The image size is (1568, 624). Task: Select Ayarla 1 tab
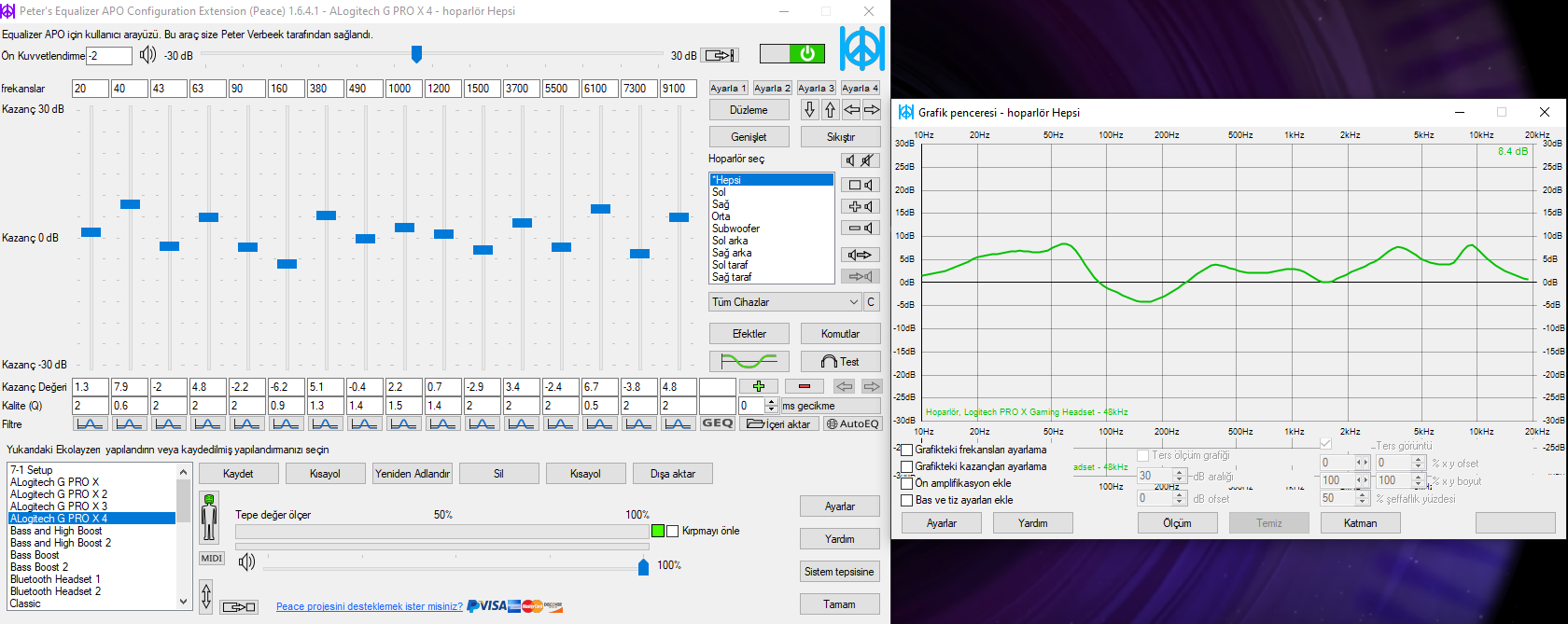[x=728, y=88]
